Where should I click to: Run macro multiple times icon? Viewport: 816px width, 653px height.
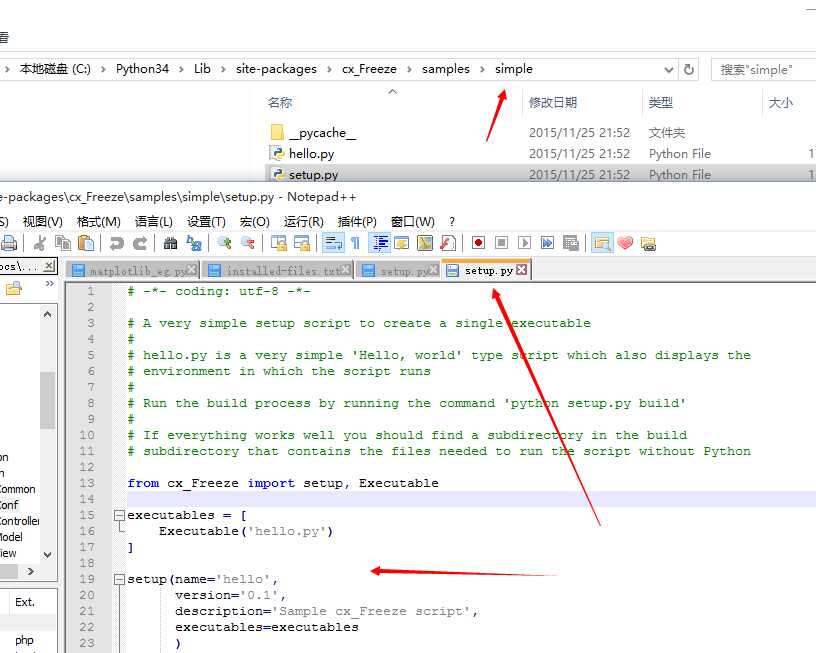tap(547, 243)
